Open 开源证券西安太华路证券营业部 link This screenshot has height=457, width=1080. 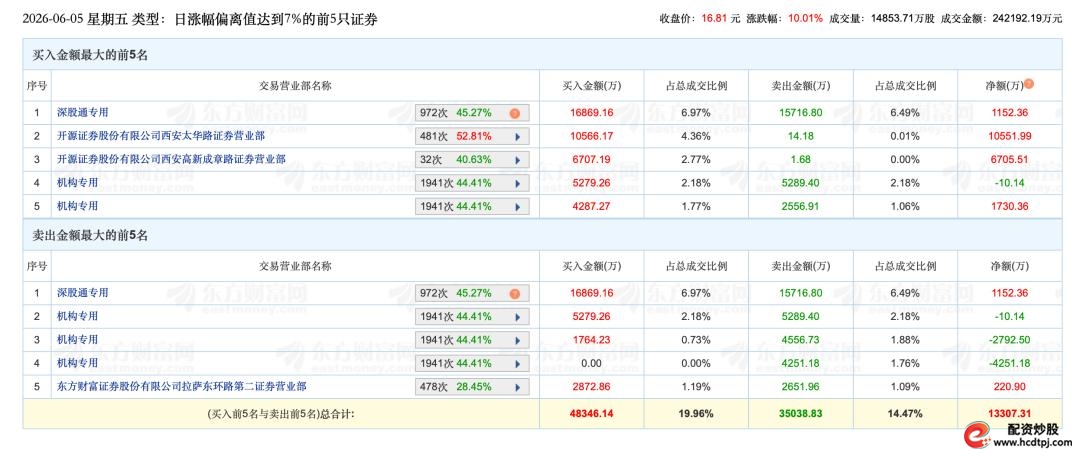(160, 136)
